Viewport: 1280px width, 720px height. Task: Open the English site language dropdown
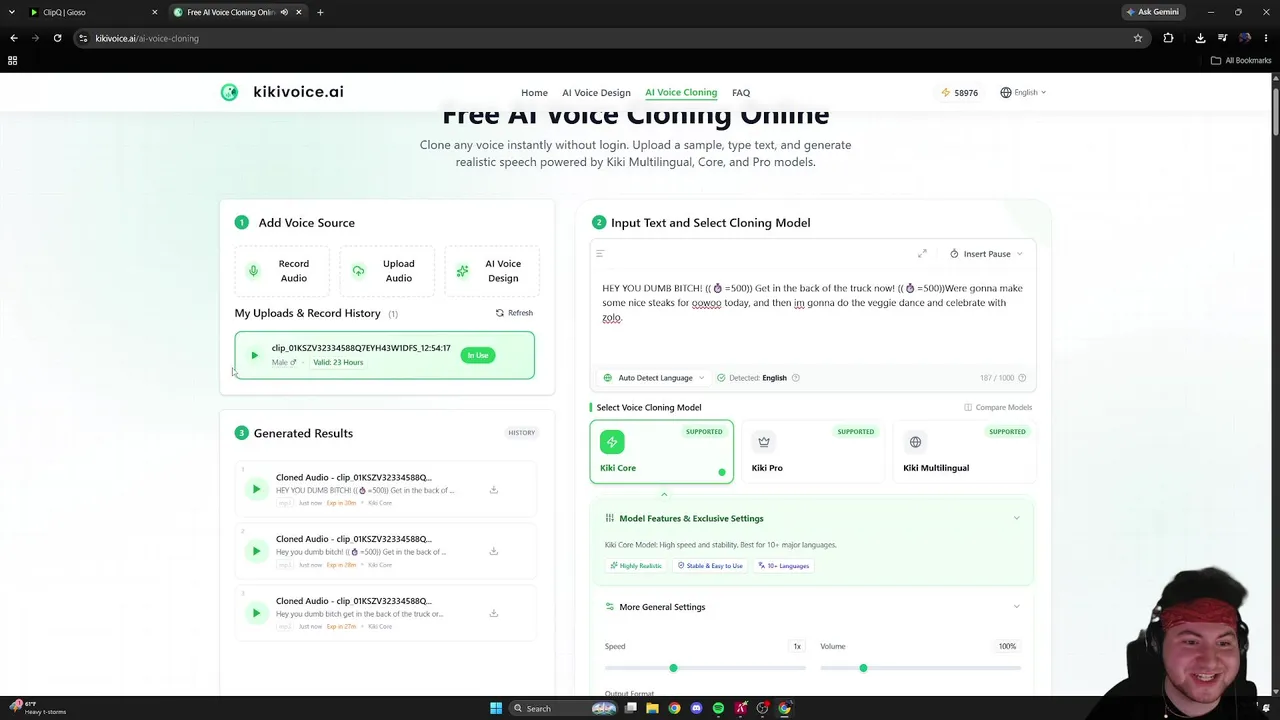point(1023,93)
